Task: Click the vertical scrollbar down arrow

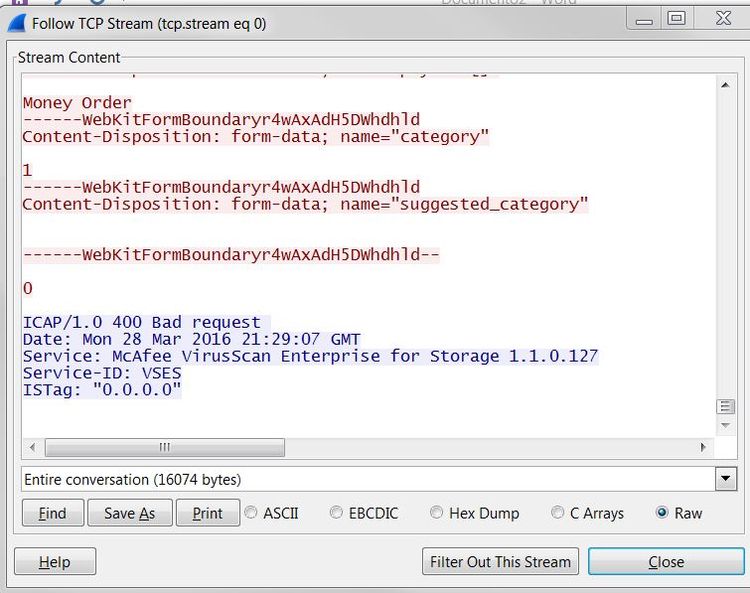Action: (725, 425)
